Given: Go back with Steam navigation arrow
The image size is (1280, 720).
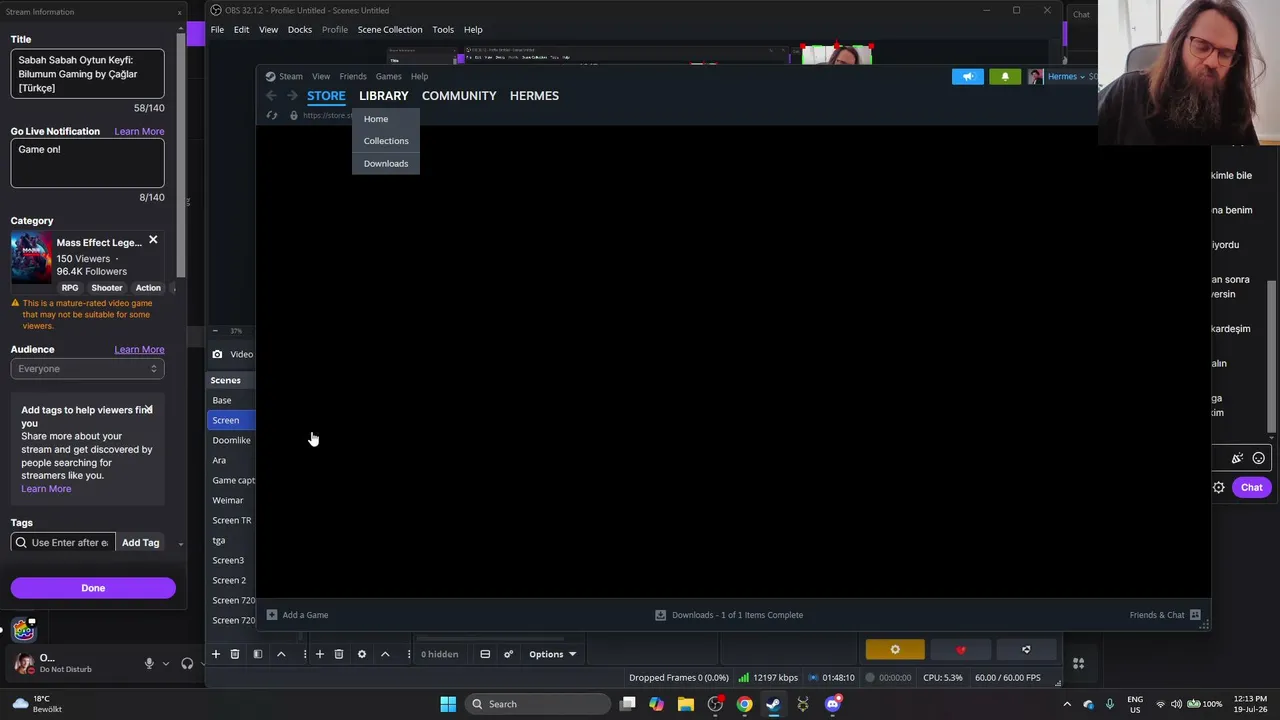Looking at the screenshot, I should [271, 96].
